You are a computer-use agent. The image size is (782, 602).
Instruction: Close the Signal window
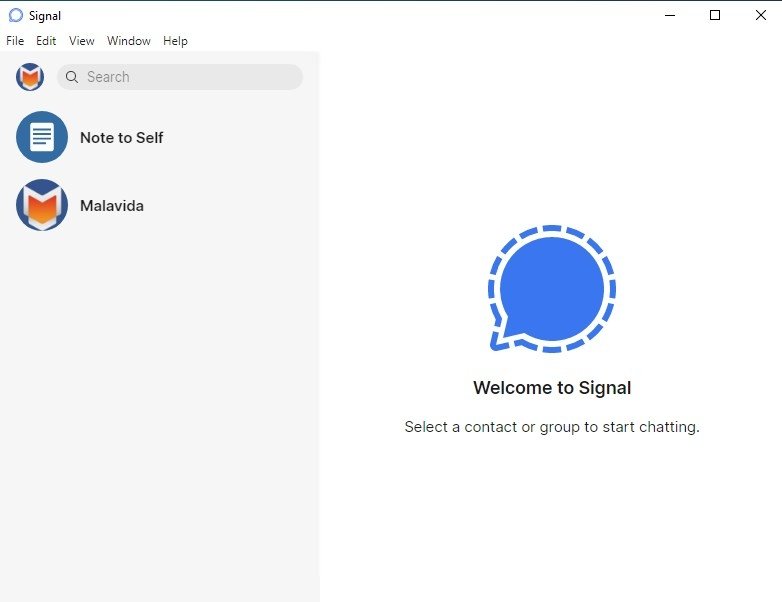tap(760, 15)
